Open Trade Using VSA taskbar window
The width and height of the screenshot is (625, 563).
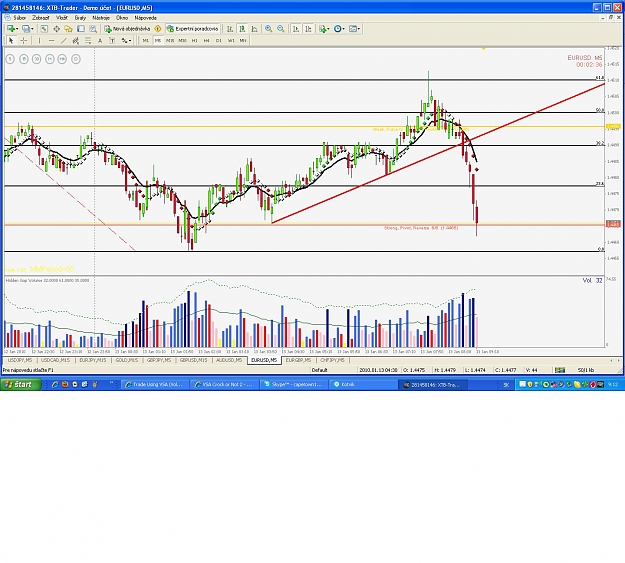[x=154, y=384]
